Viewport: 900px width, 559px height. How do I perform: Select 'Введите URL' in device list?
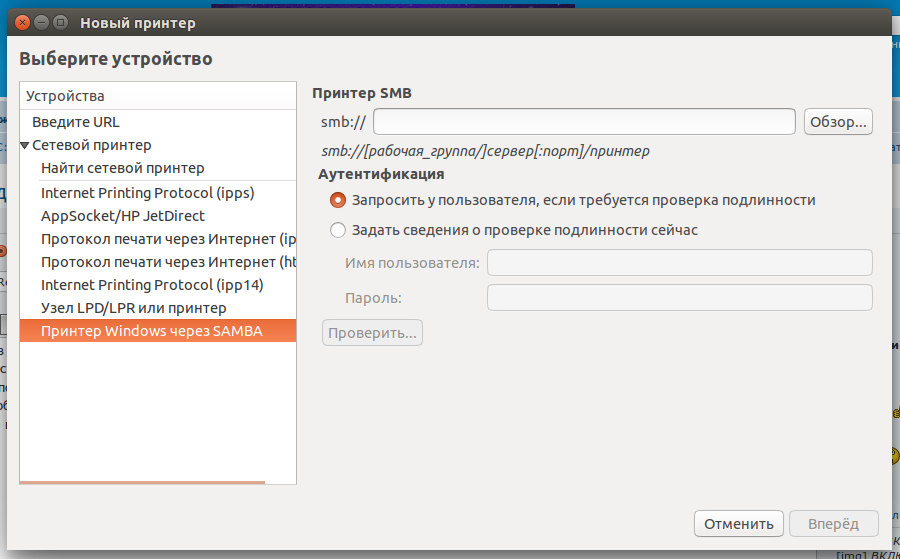pyautogui.click(x=76, y=122)
